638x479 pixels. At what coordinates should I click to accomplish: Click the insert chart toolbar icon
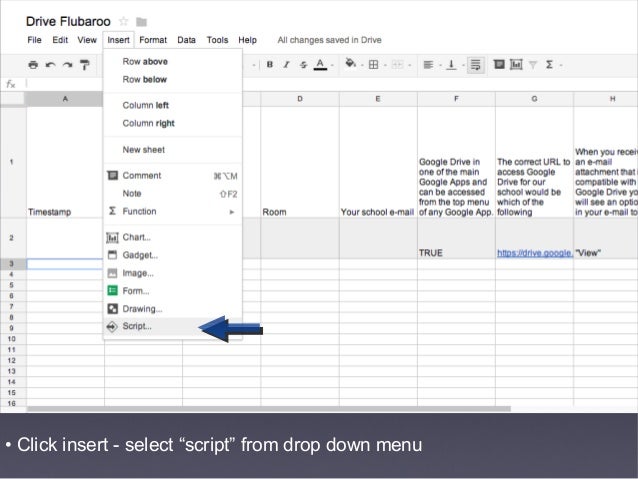point(516,64)
